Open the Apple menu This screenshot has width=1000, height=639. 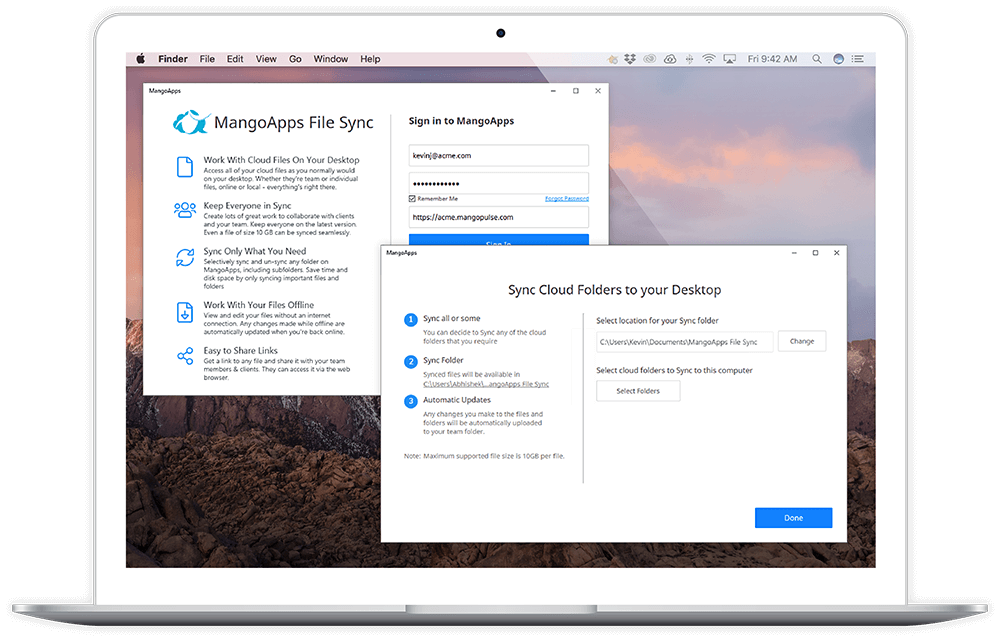[x=140, y=59]
